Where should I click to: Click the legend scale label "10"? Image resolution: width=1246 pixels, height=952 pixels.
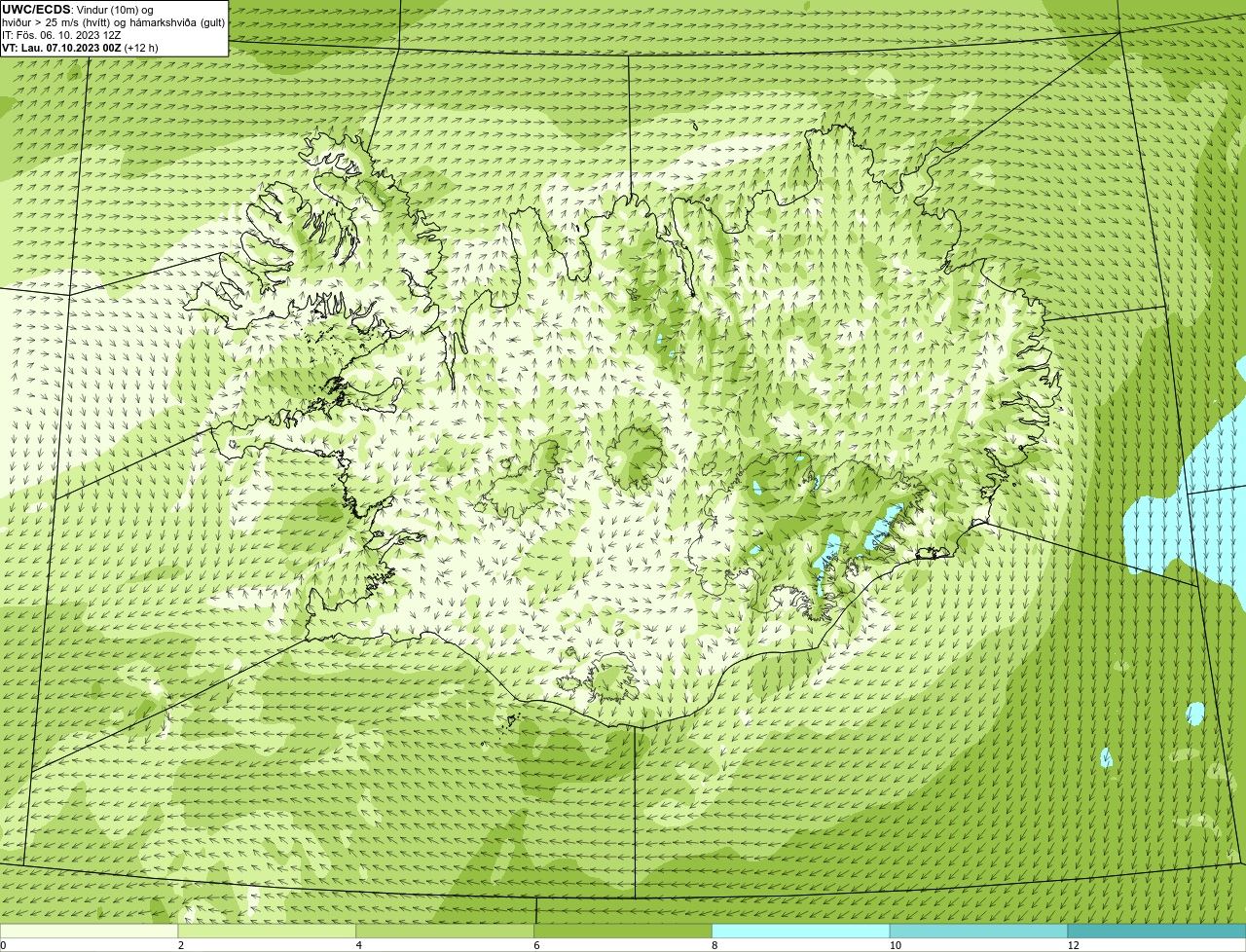[x=895, y=945]
